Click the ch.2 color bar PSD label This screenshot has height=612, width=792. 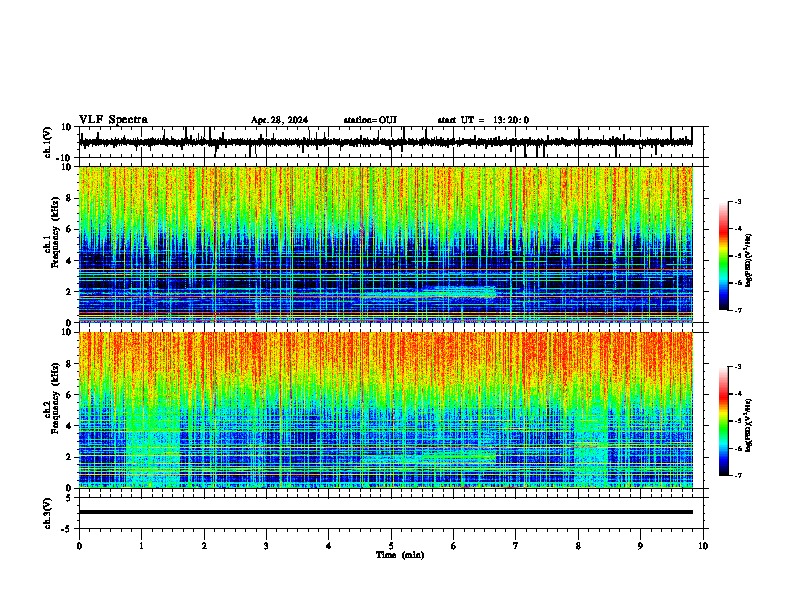pyautogui.click(x=748, y=425)
